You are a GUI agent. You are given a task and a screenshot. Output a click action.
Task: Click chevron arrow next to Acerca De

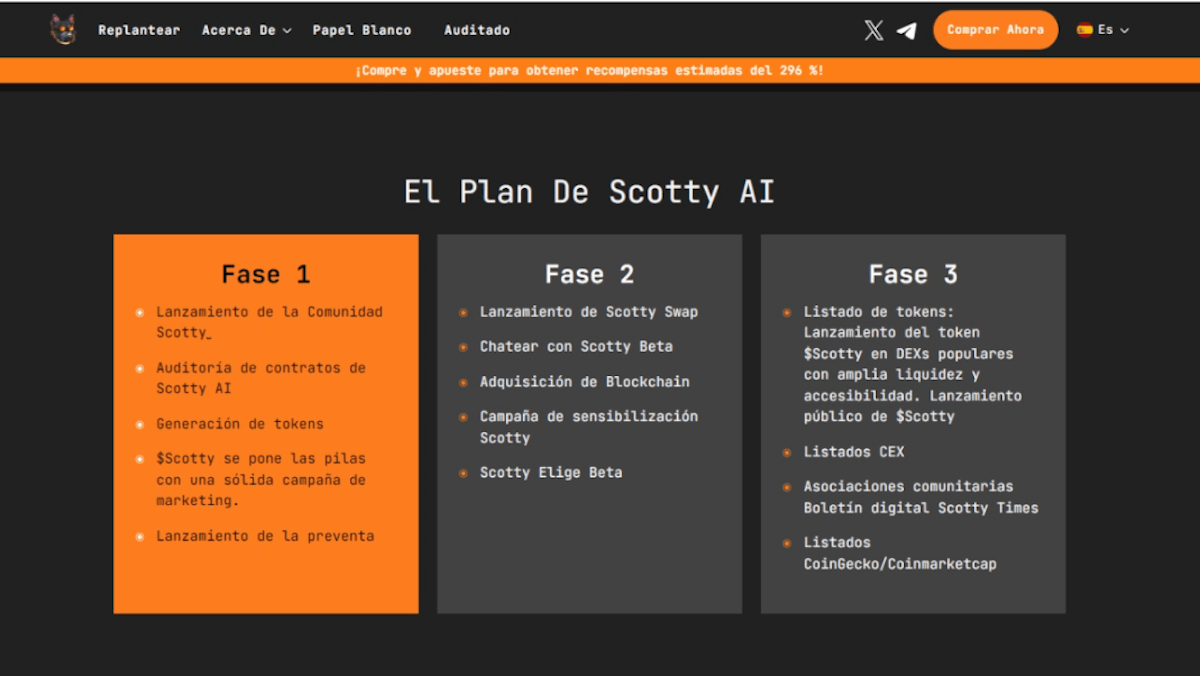pos(287,31)
